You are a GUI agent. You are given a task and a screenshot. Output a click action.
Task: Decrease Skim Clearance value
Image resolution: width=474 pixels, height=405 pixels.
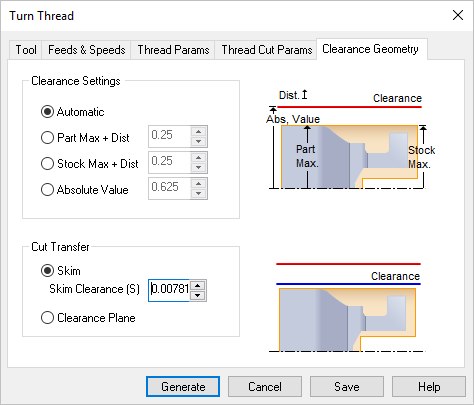[x=198, y=295]
